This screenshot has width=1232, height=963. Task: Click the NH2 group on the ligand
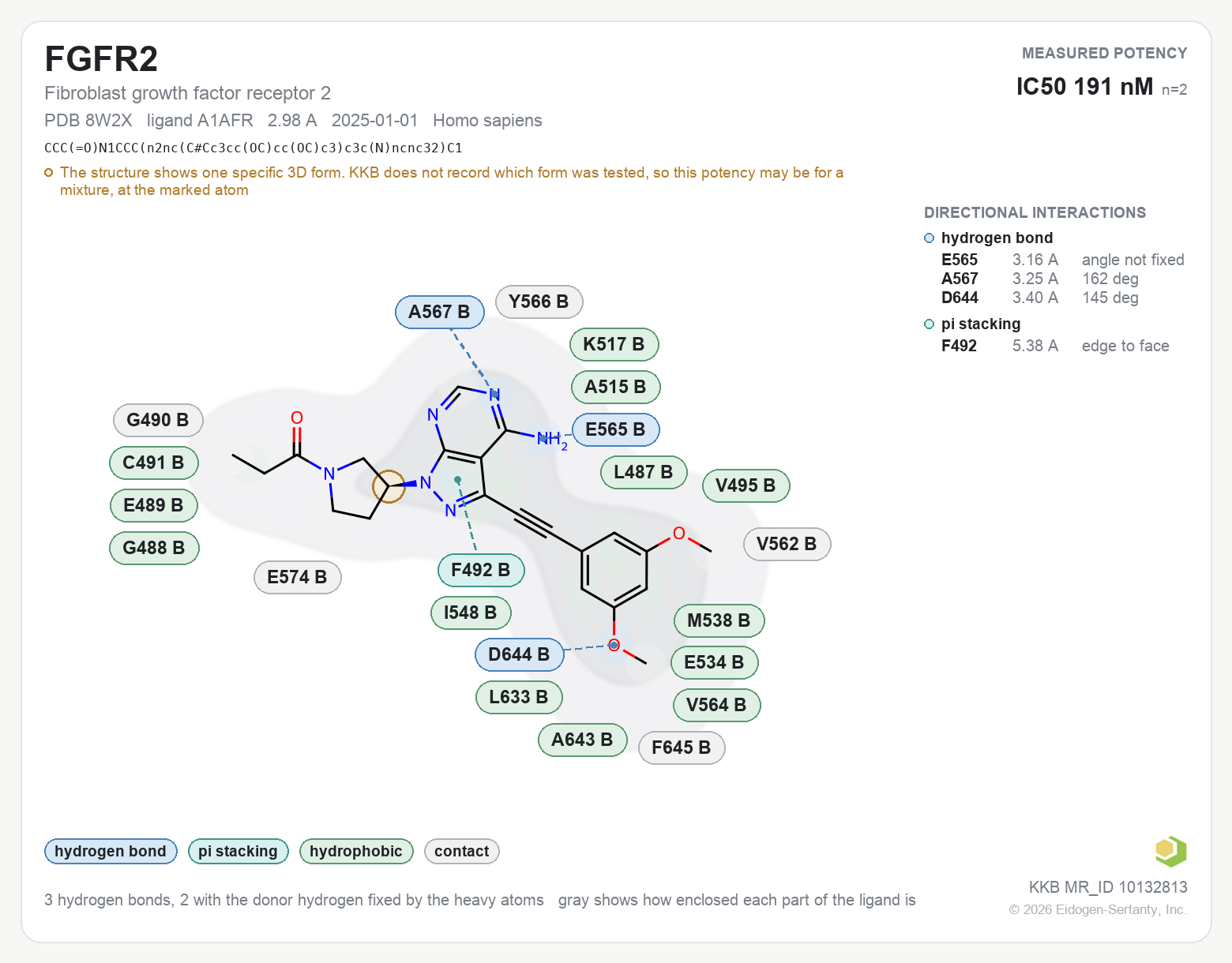click(x=552, y=440)
